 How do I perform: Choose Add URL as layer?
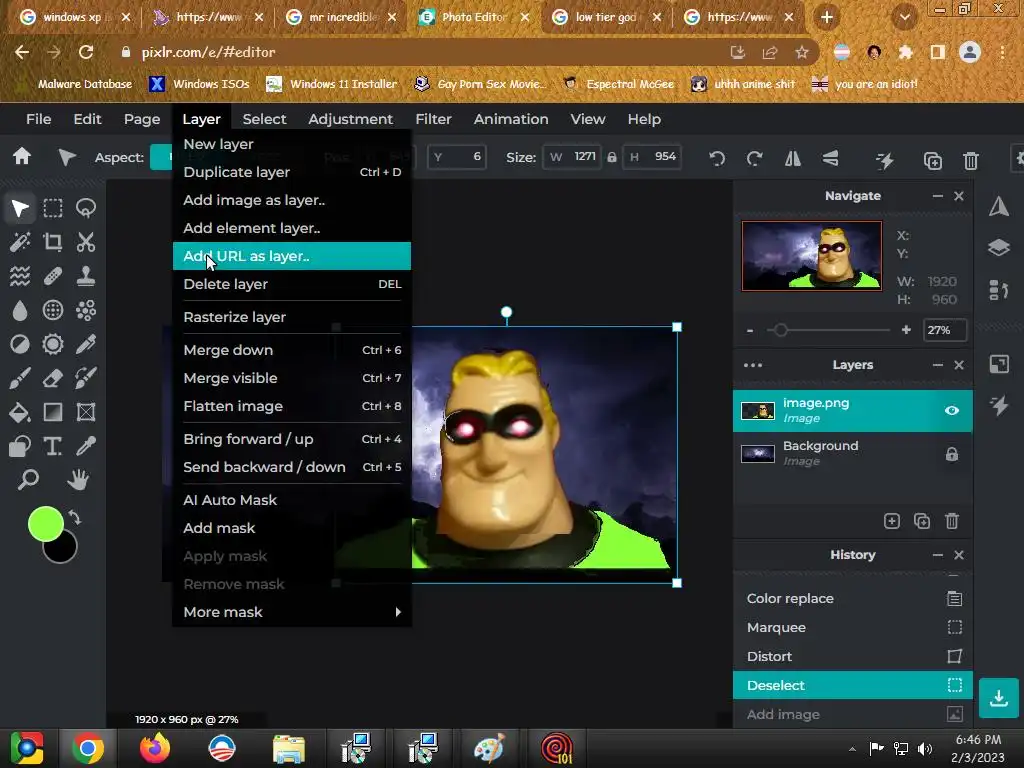click(292, 256)
